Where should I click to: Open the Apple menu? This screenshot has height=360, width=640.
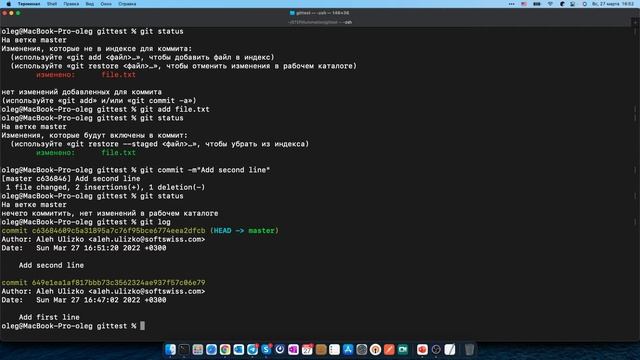(x=9, y=4)
